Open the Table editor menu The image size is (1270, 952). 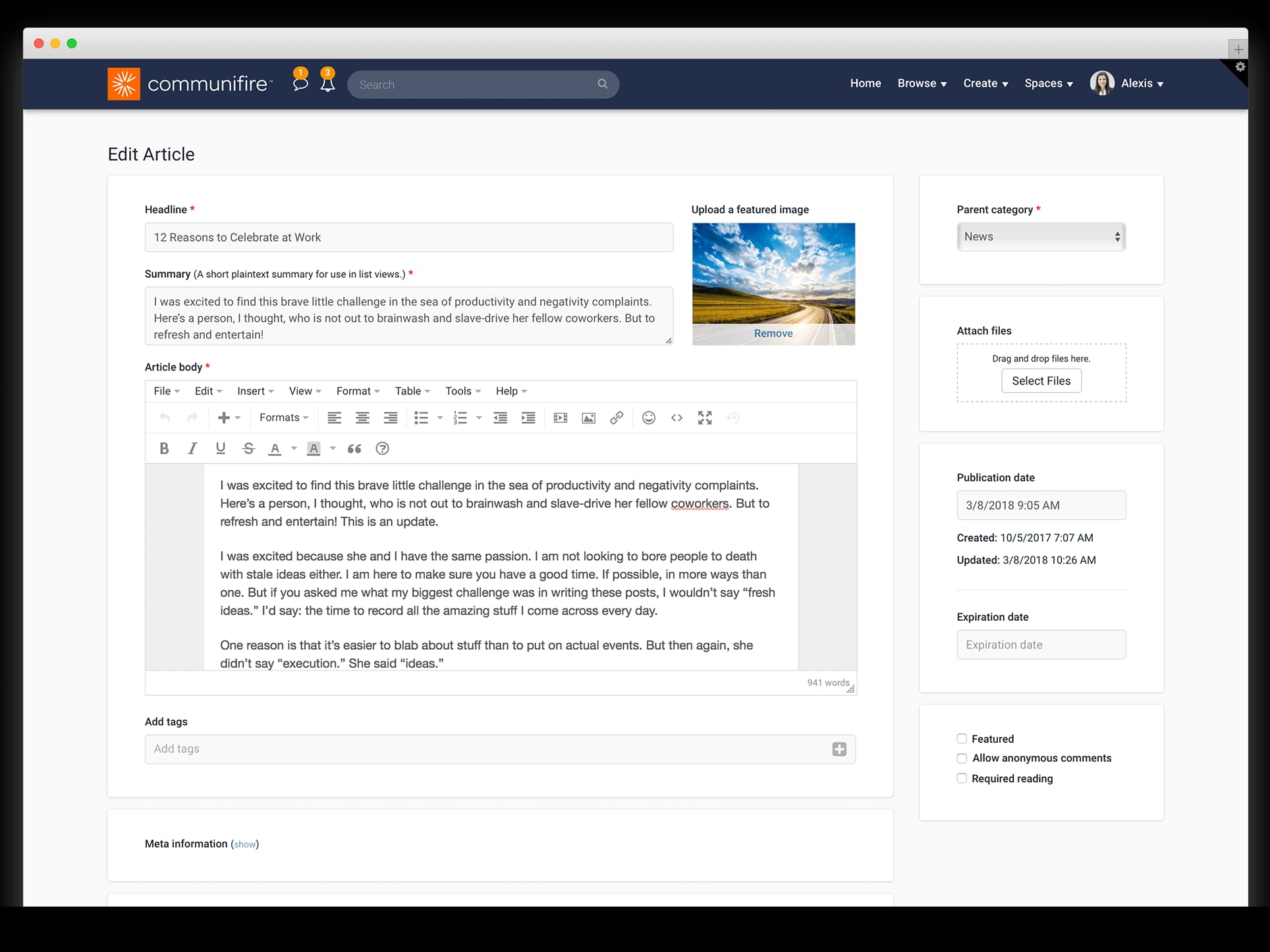point(412,391)
